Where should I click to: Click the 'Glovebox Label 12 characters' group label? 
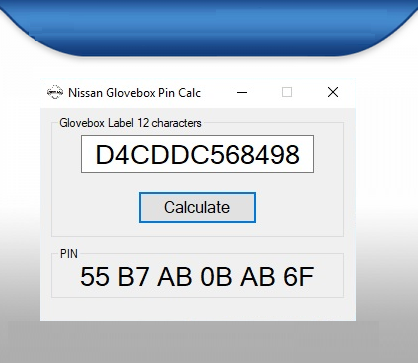coord(130,123)
